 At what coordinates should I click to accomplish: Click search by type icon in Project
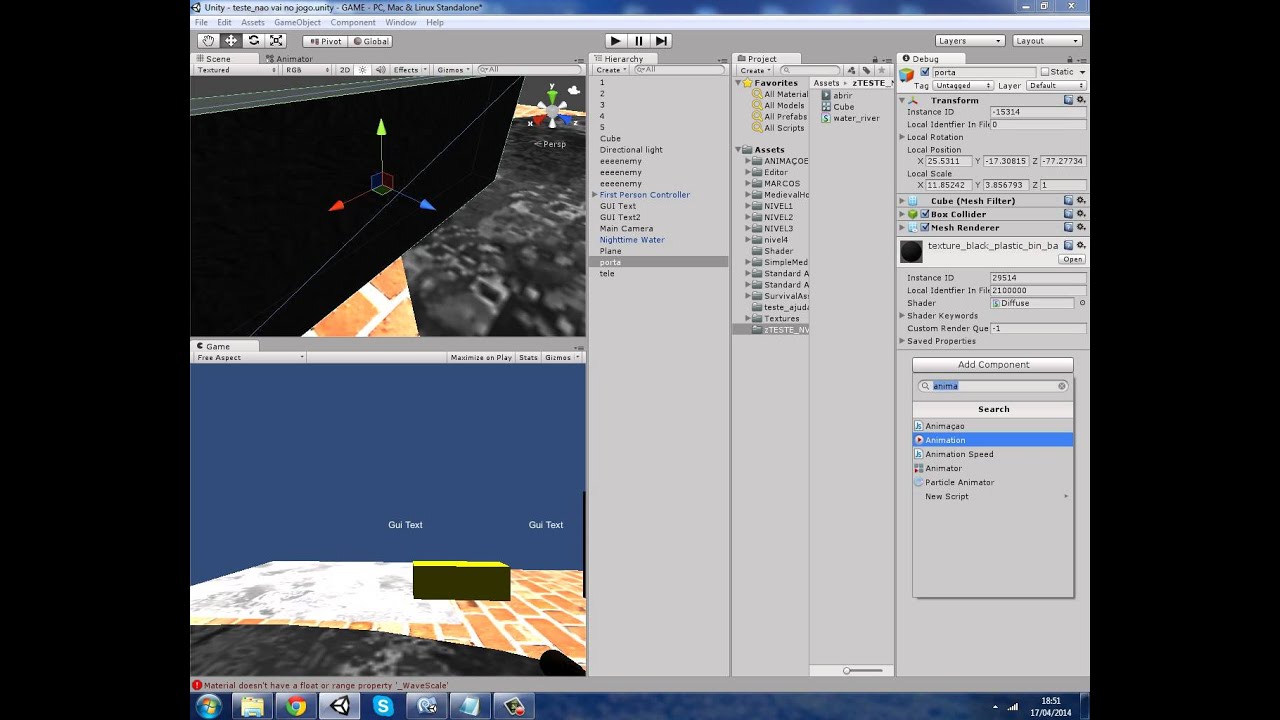[x=852, y=70]
